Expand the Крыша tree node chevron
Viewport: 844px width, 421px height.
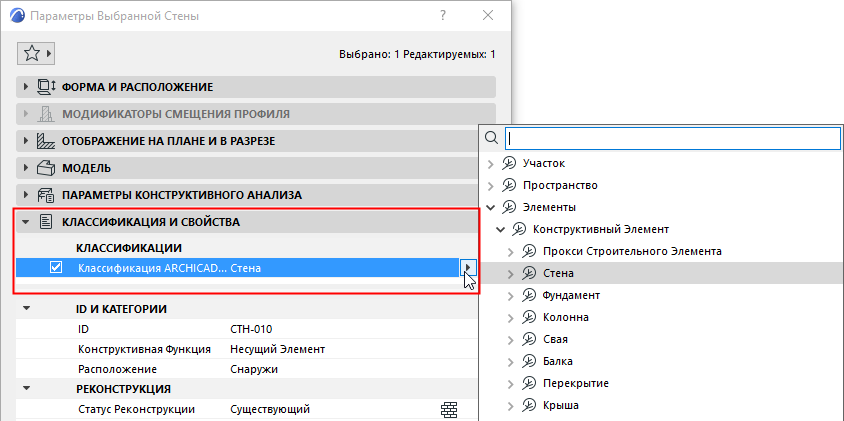pyautogui.click(x=511, y=405)
